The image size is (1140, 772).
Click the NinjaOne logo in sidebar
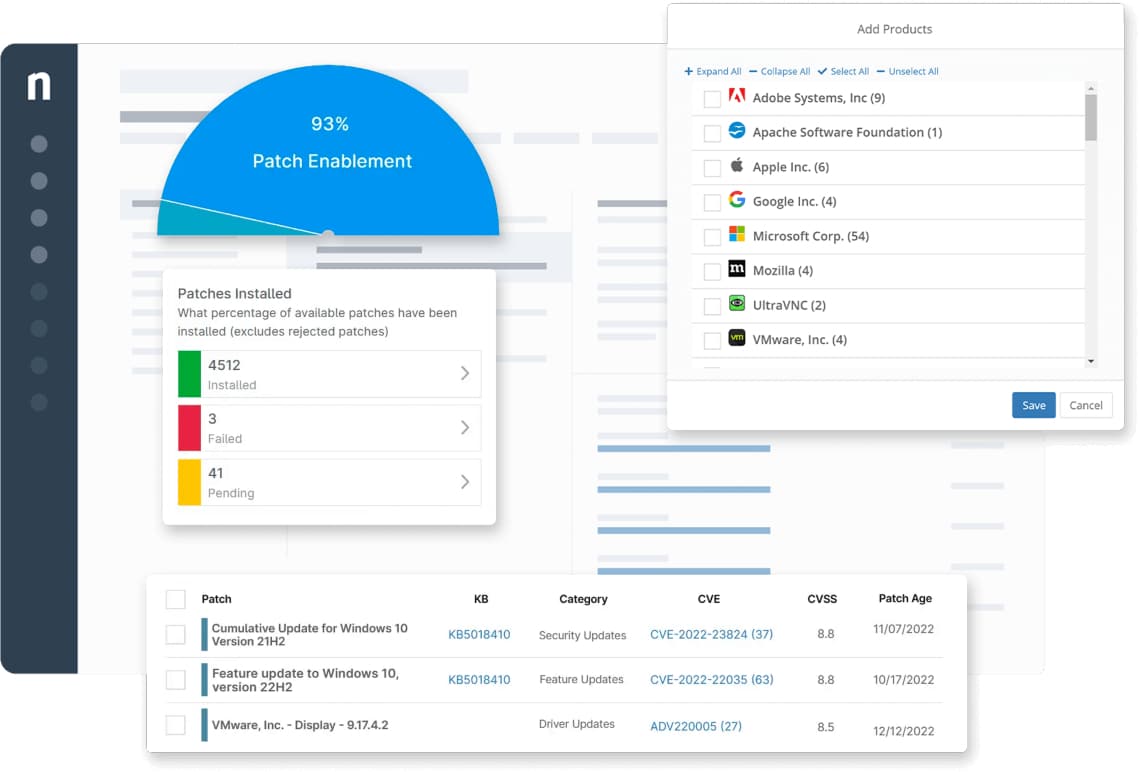pos(39,86)
